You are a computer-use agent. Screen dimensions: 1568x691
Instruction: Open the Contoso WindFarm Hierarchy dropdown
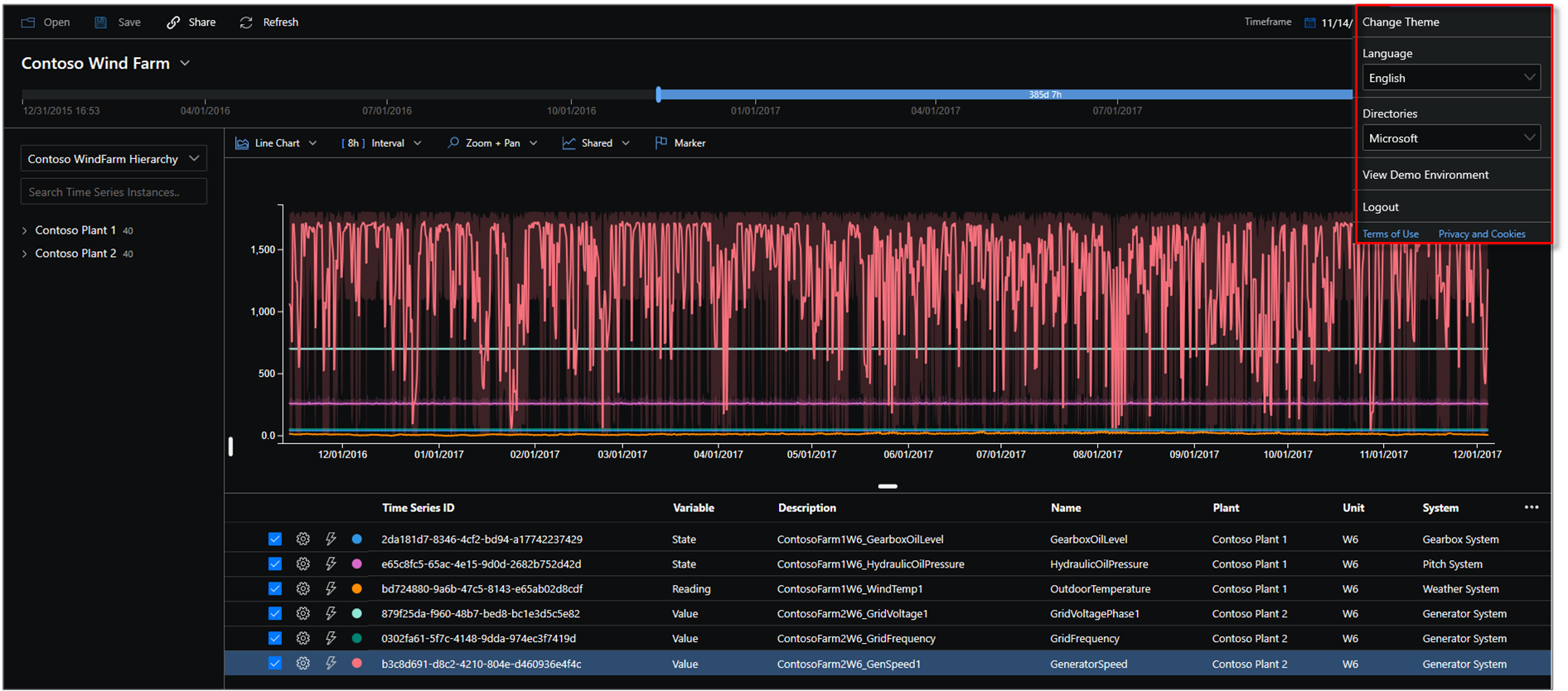pos(114,159)
